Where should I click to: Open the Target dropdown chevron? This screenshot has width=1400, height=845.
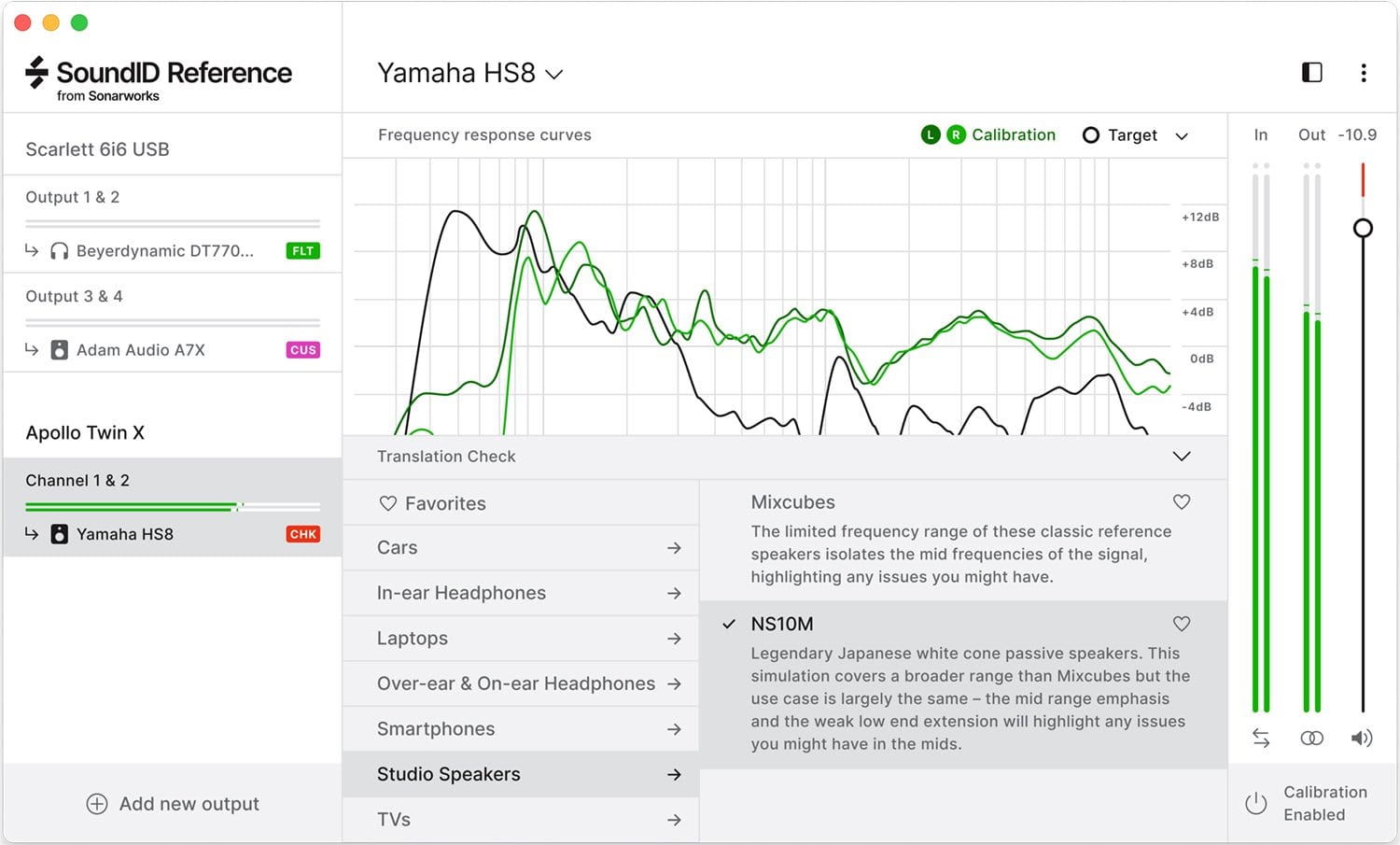(1182, 136)
